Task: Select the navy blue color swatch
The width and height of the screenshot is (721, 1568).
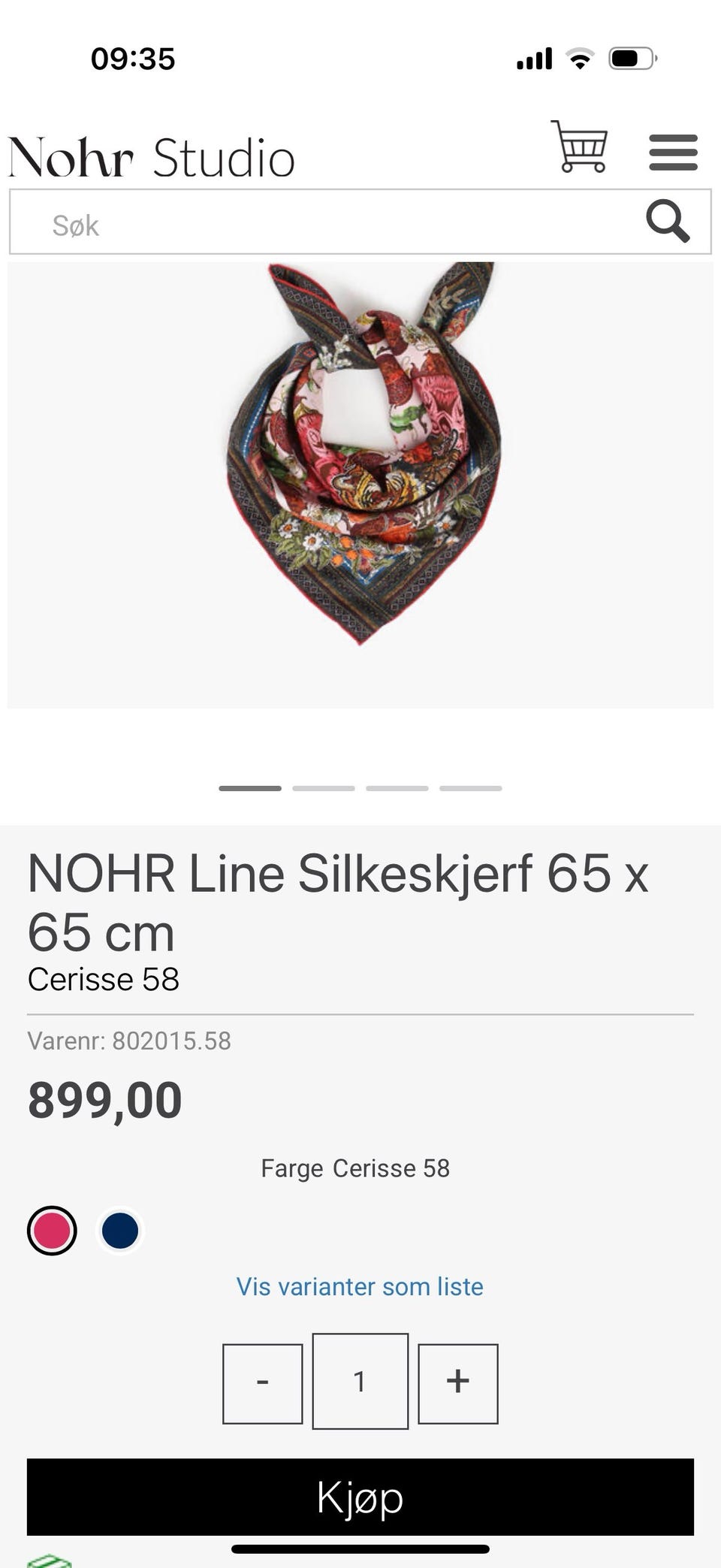Action: coord(119,1231)
